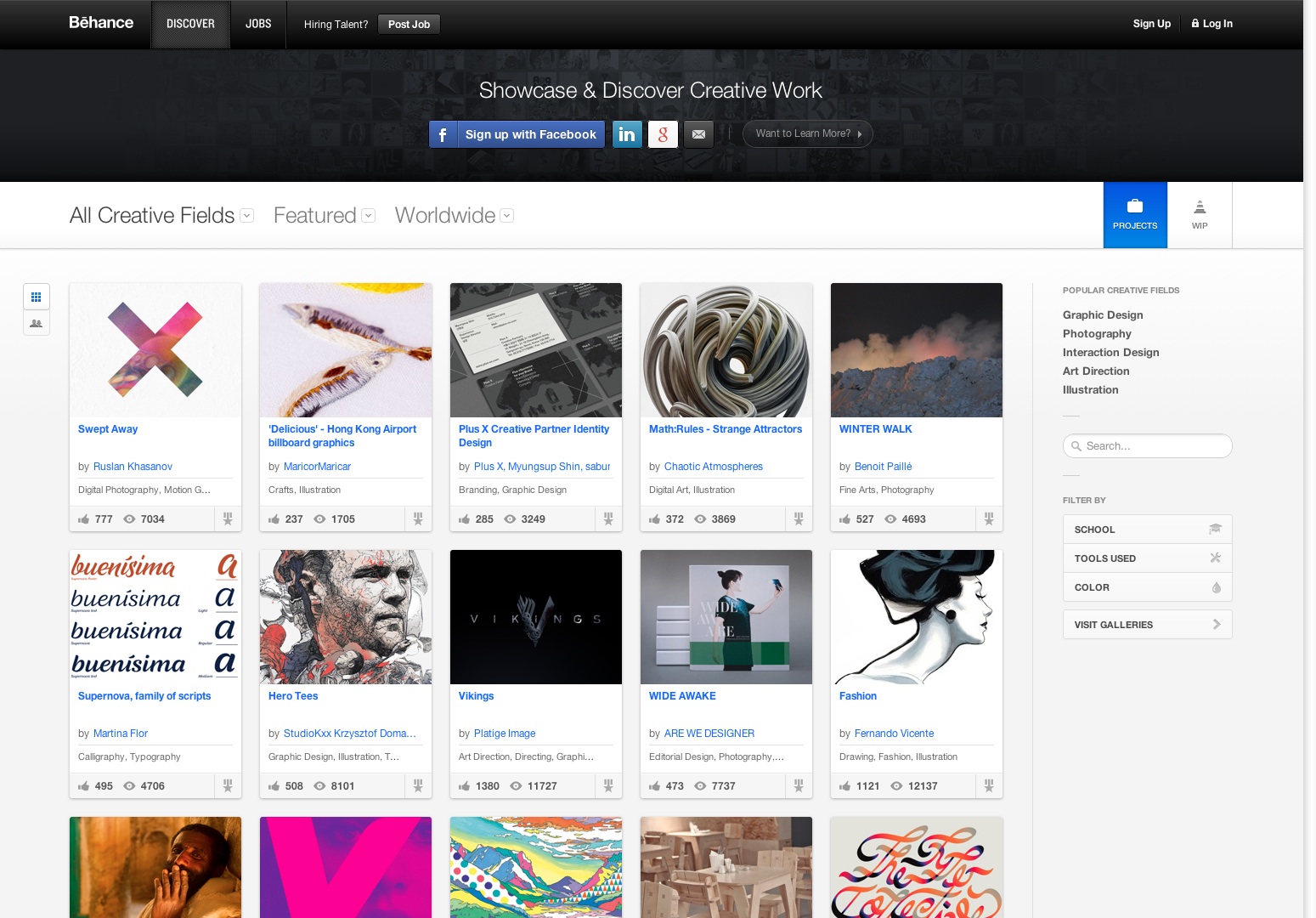Sign up using the LinkedIn icon
Image resolution: width=1316 pixels, height=918 pixels.
[x=627, y=134]
